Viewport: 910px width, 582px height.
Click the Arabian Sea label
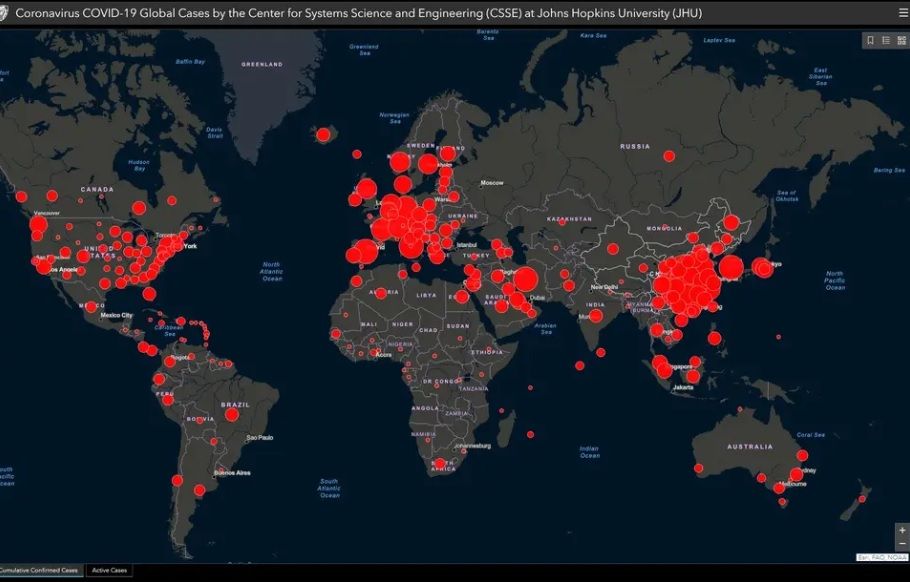(545, 329)
